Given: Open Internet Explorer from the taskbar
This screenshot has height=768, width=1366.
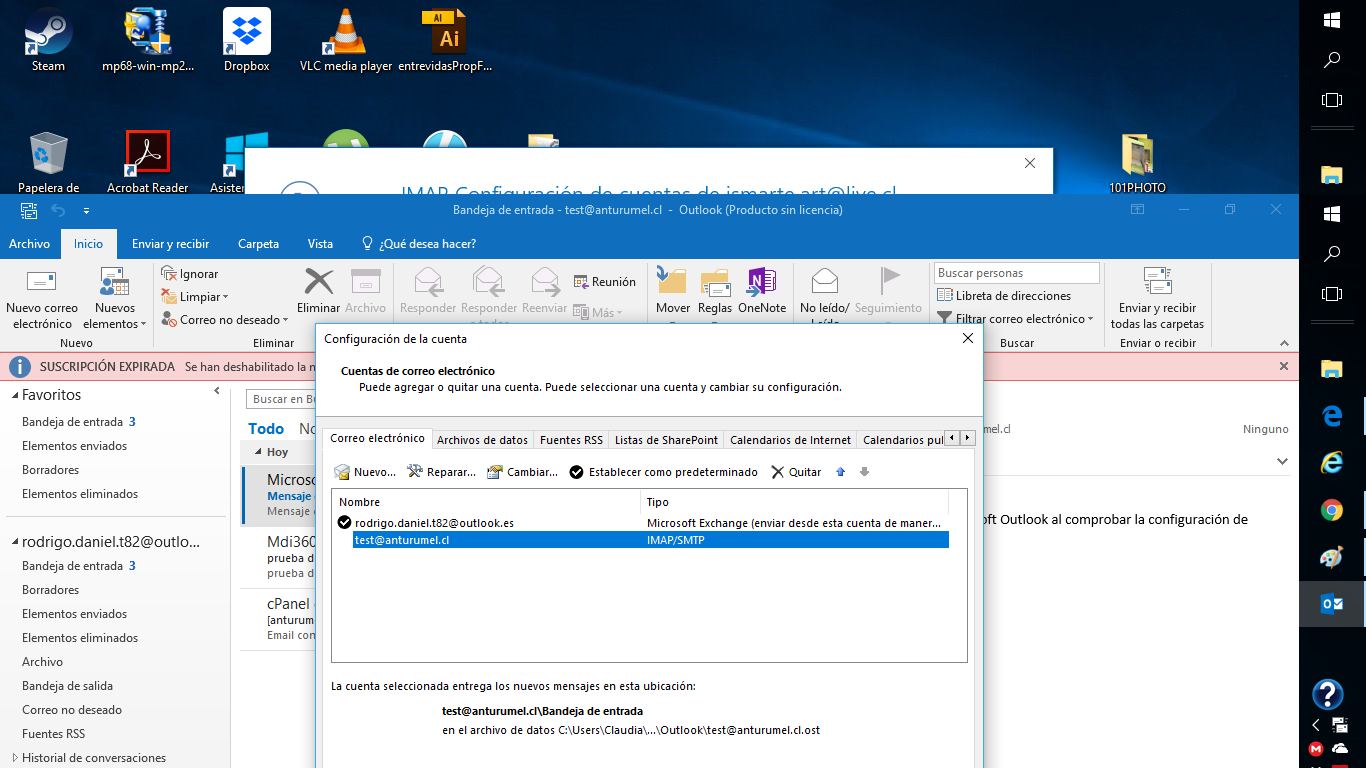Looking at the screenshot, I should pyautogui.click(x=1332, y=462).
